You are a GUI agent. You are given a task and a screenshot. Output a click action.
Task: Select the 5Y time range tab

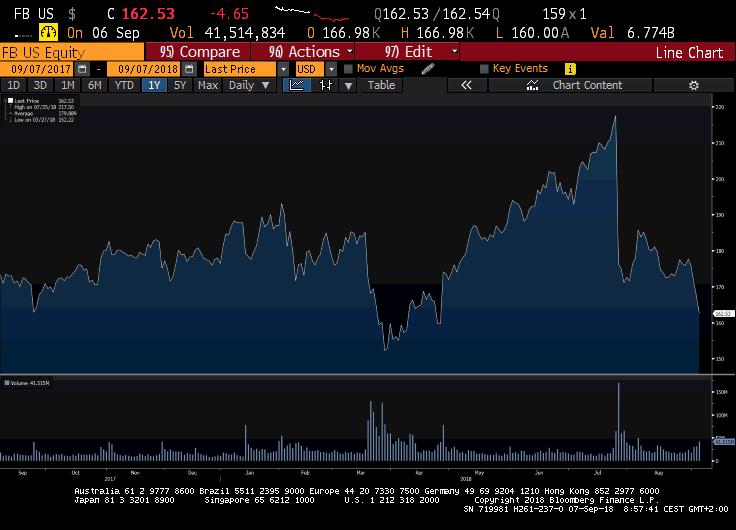[180, 85]
